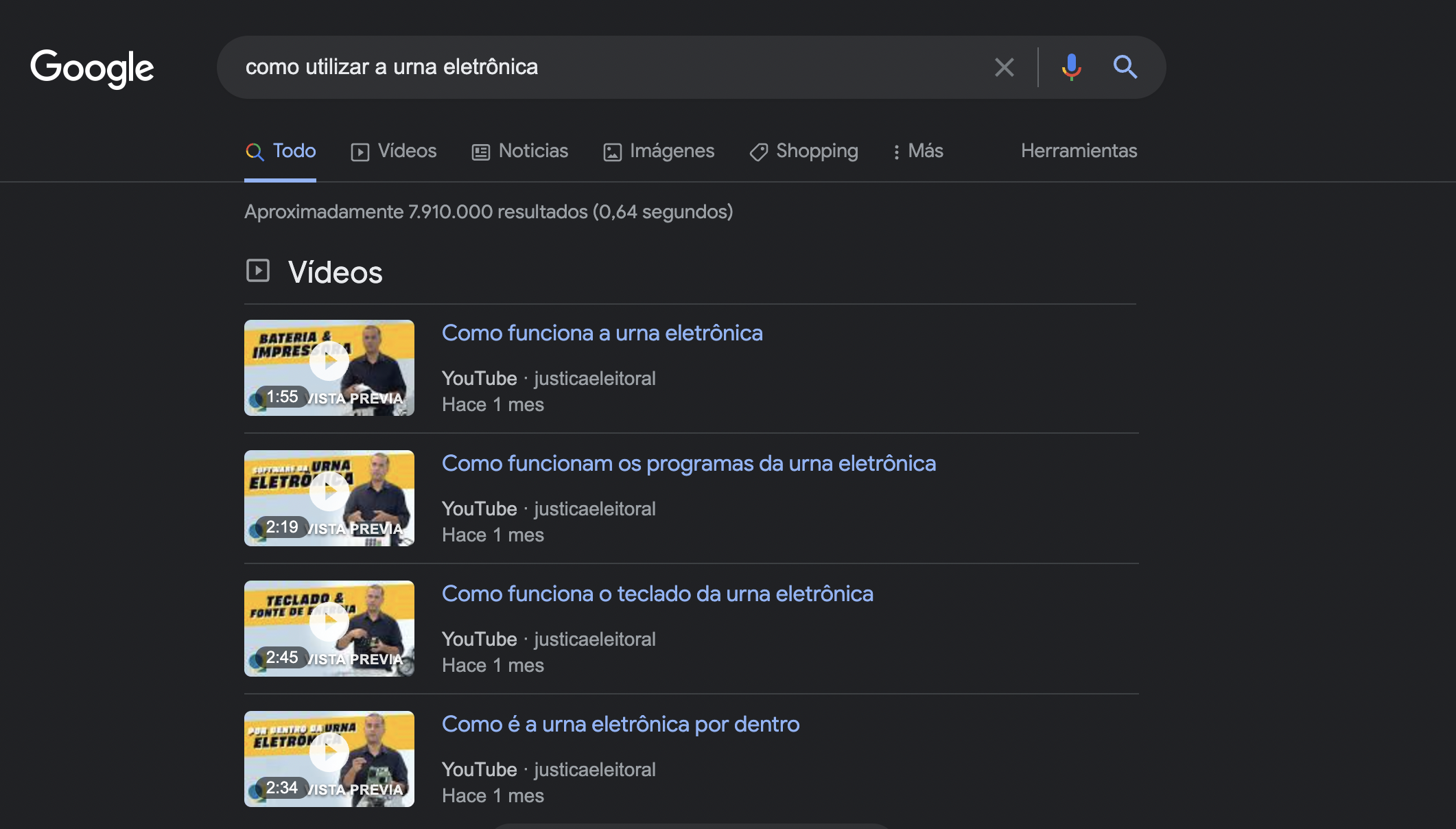The image size is (1456, 829).
Task: Click 'YouTube · justicaeleitoral' under 'por dentro' video
Action: pos(549,770)
